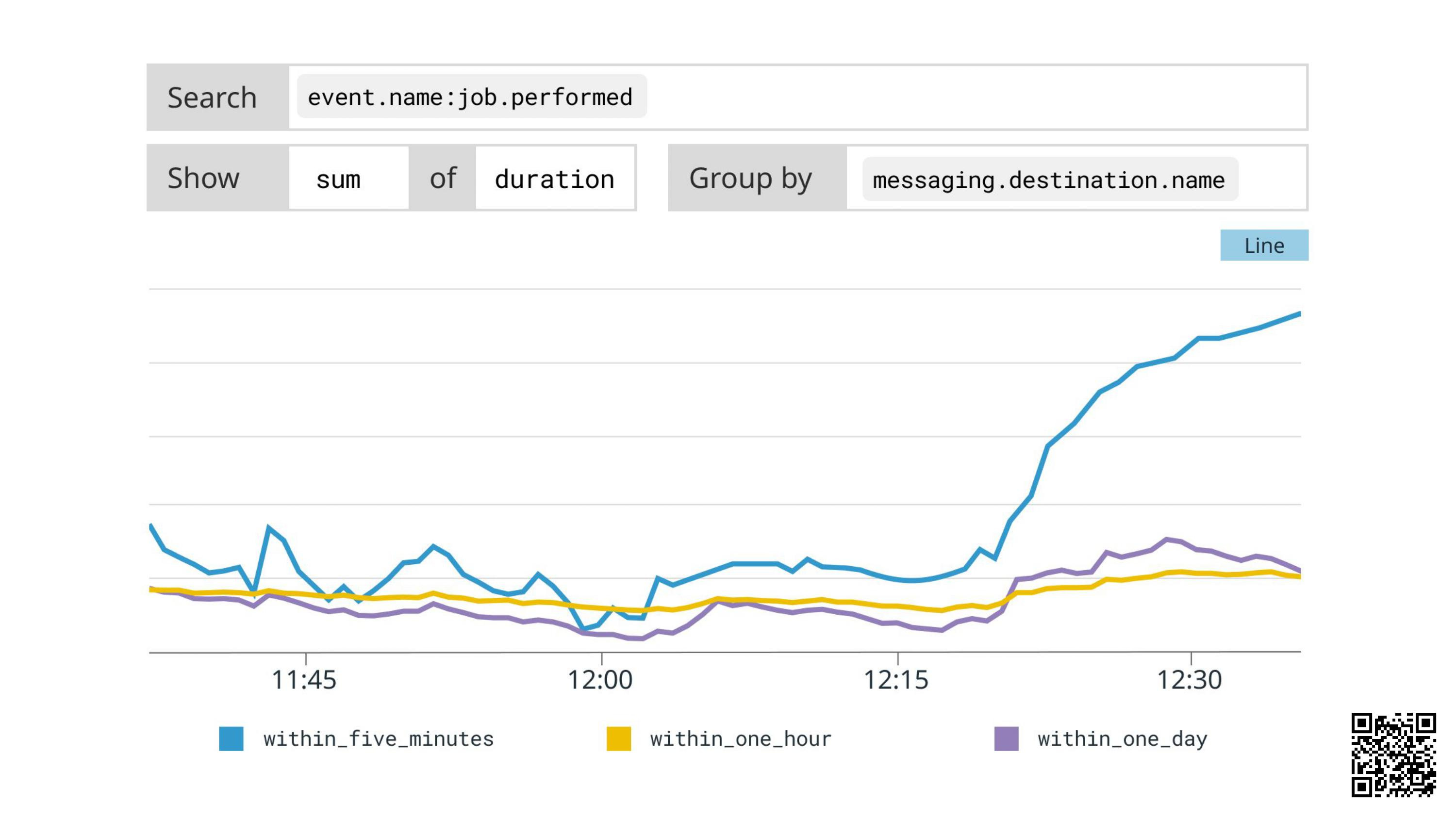The width and height of the screenshot is (1456, 819).
Task: Click the 12:15 time axis marker
Action: (x=896, y=679)
